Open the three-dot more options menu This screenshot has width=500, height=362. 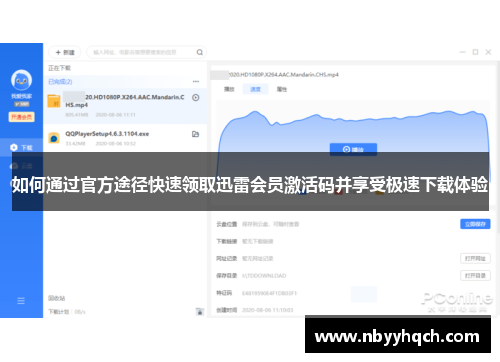point(196,82)
